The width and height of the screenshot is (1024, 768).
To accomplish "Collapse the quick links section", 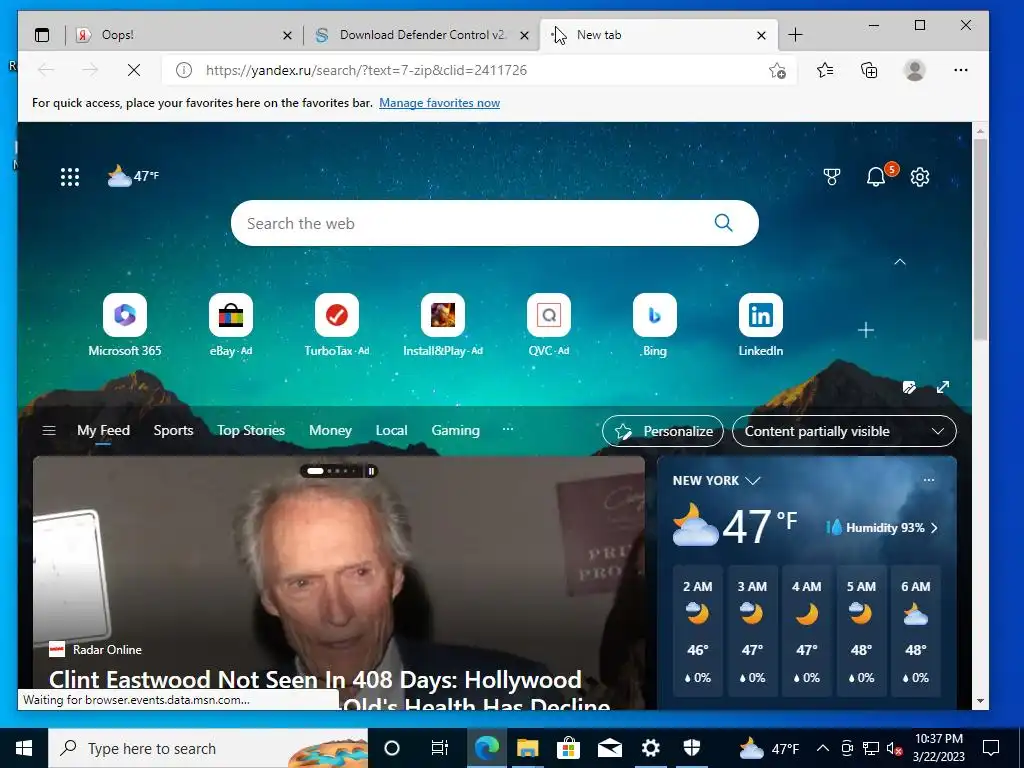I will point(900,262).
